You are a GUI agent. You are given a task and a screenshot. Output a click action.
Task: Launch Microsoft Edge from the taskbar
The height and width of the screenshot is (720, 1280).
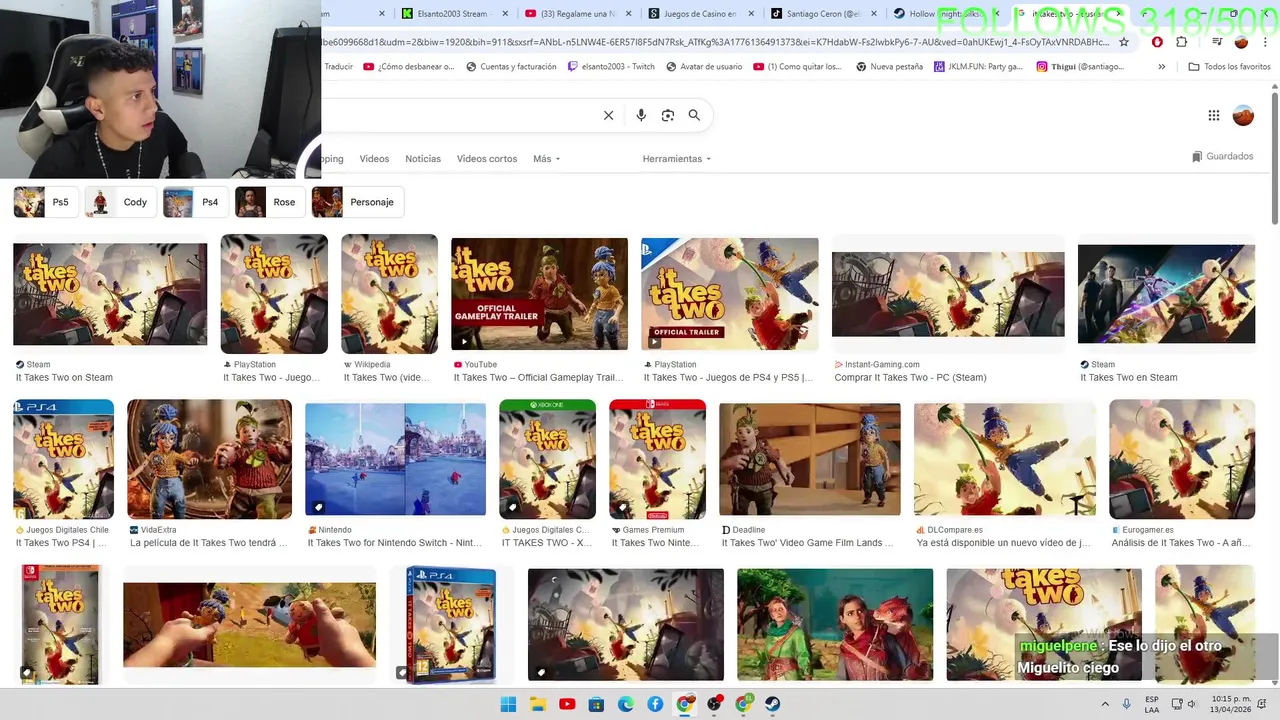click(625, 704)
